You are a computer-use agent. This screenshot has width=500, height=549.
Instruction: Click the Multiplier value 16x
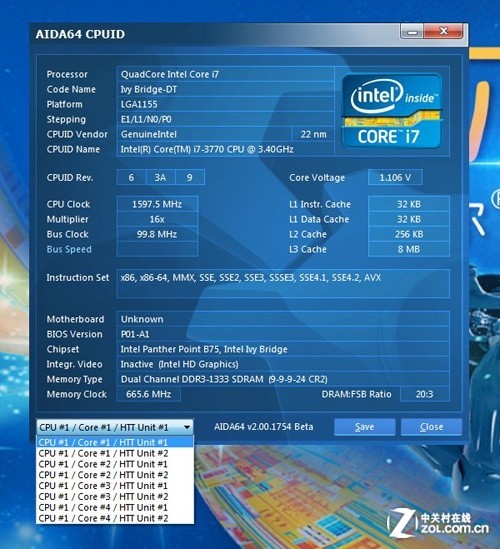[x=157, y=219]
